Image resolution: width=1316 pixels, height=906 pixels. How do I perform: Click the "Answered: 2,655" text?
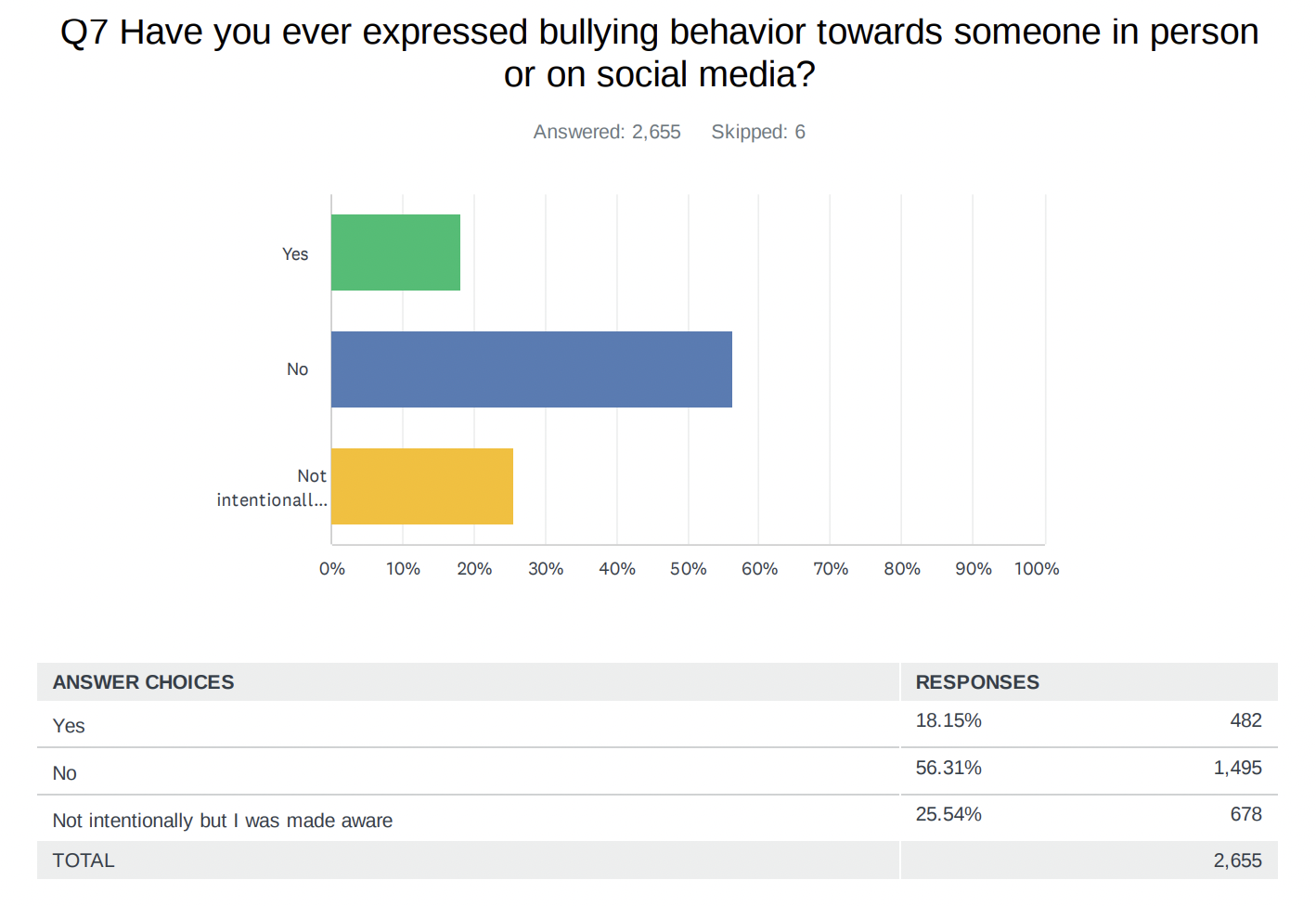pos(607,132)
